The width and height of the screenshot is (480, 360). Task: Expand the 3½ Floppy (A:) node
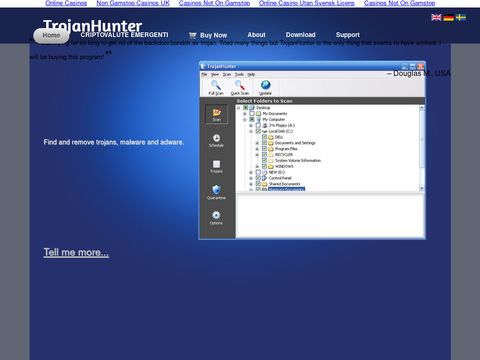click(x=251, y=125)
